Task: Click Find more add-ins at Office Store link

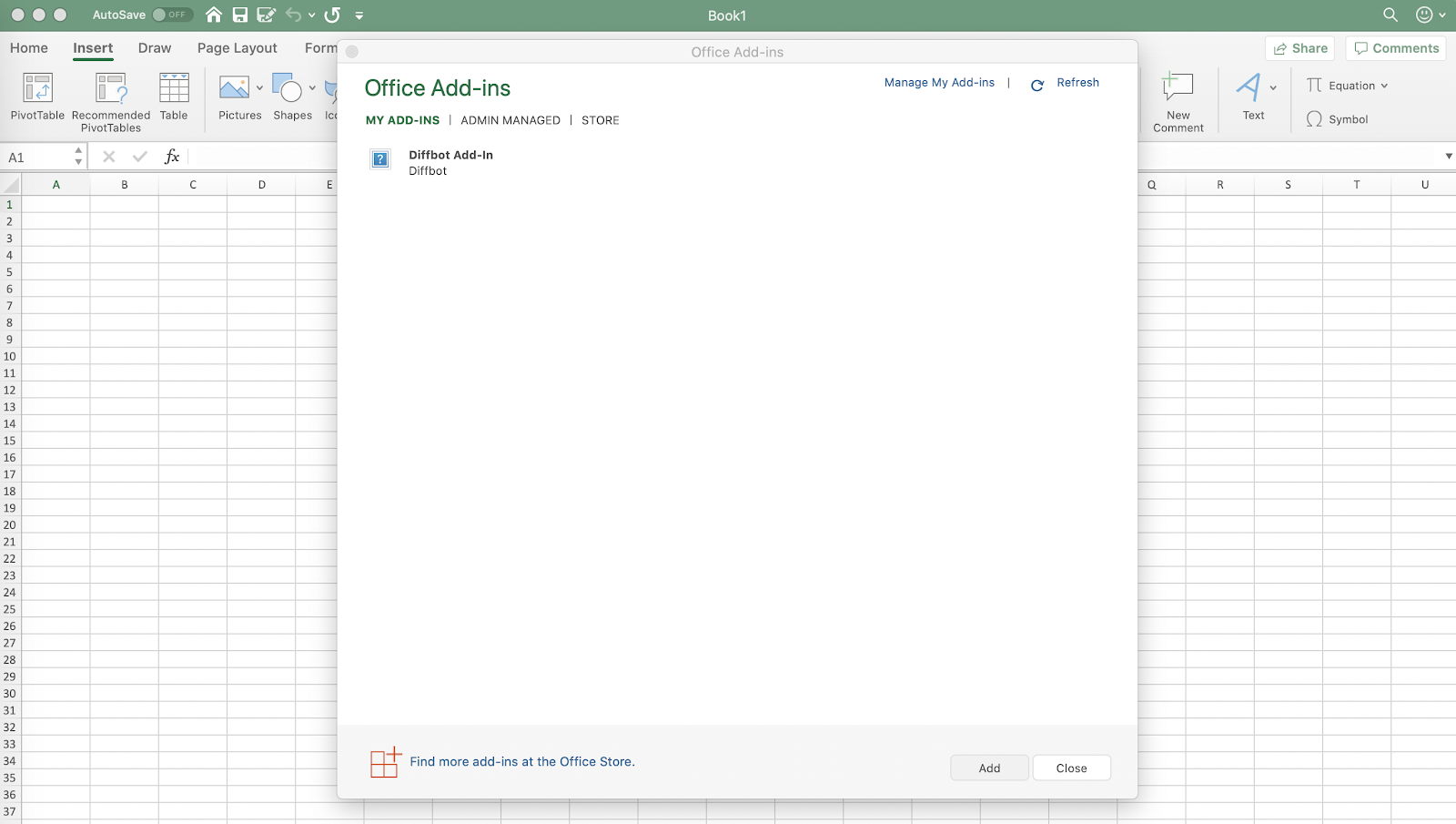Action: tap(522, 762)
